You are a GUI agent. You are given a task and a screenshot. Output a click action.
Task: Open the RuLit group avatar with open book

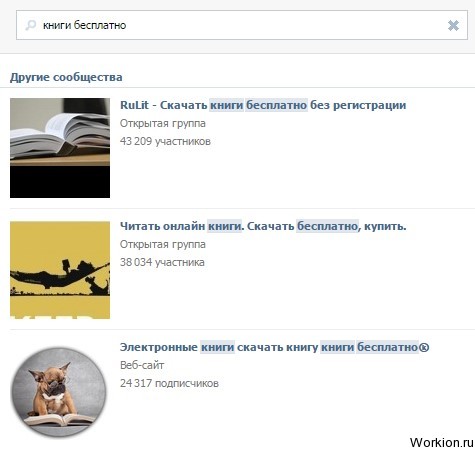tap(60, 148)
